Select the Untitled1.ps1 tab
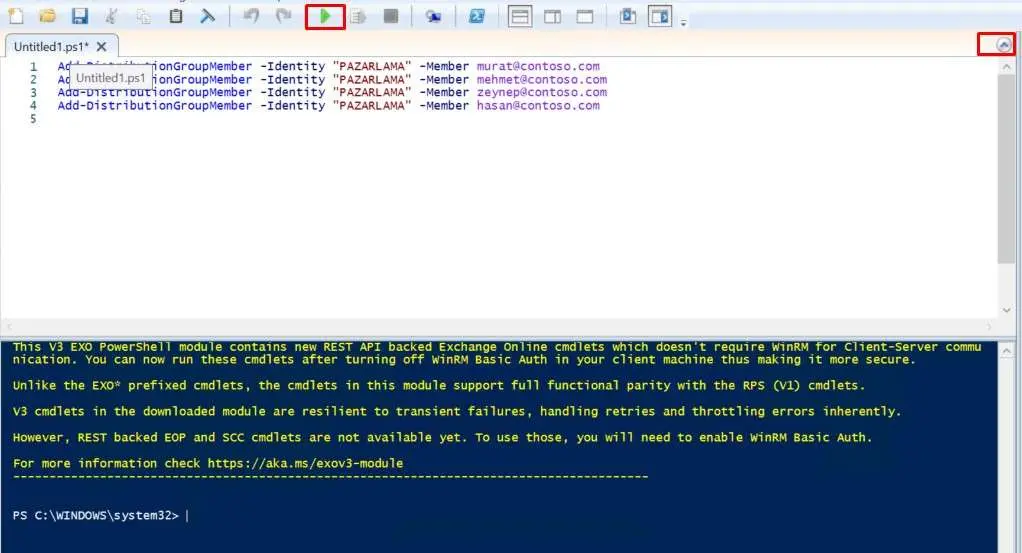This screenshot has height=553, width=1022. click(x=50, y=46)
